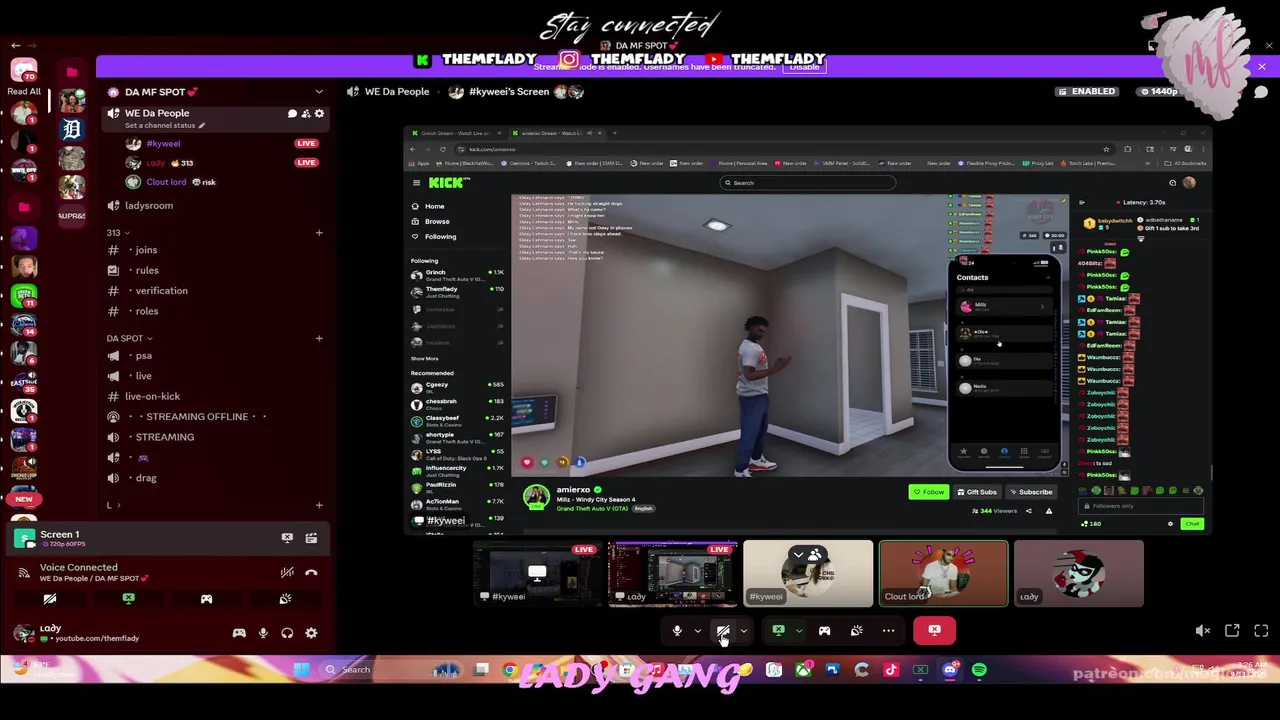
Task: Join the ladysroom voice channel
Action: [148, 205]
